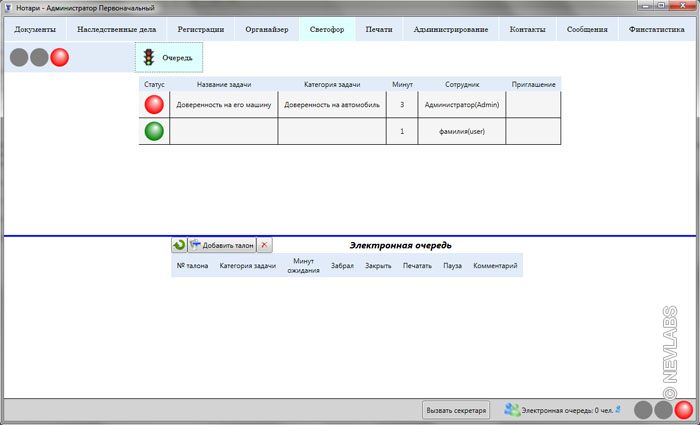Image resolution: width=700 pixels, height=425 pixels.
Task: Click the traffic light Очередь icon
Action: tap(149, 58)
